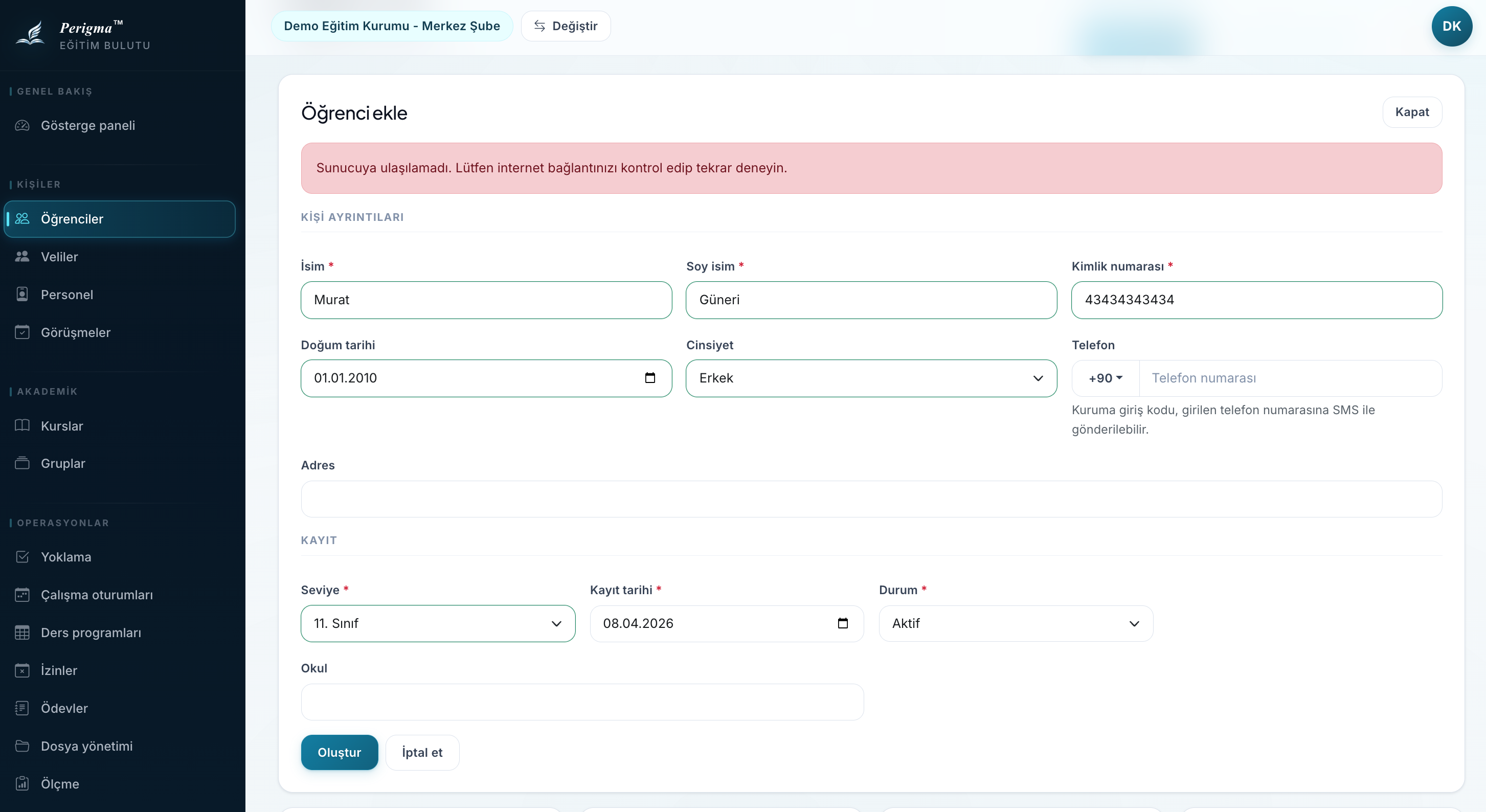Open the Ders programları grid icon
The width and height of the screenshot is (1486, 812).
[22, 632]
